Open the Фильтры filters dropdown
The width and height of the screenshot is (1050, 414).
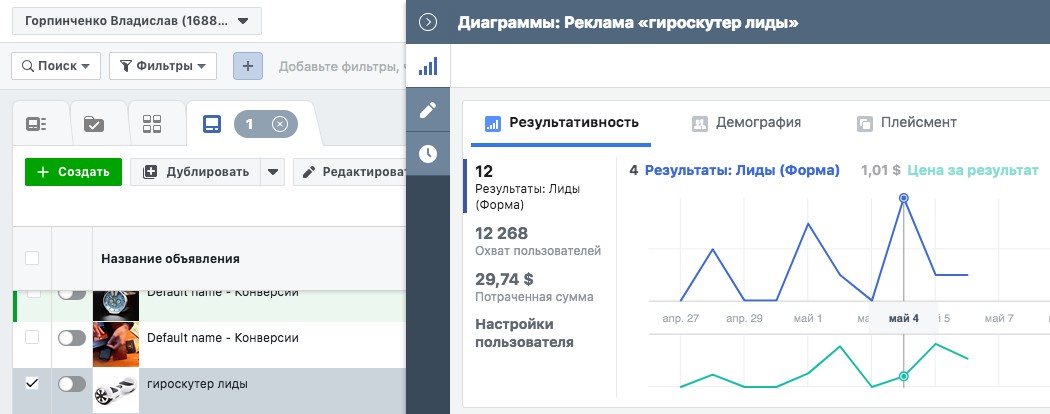[163, 66]
